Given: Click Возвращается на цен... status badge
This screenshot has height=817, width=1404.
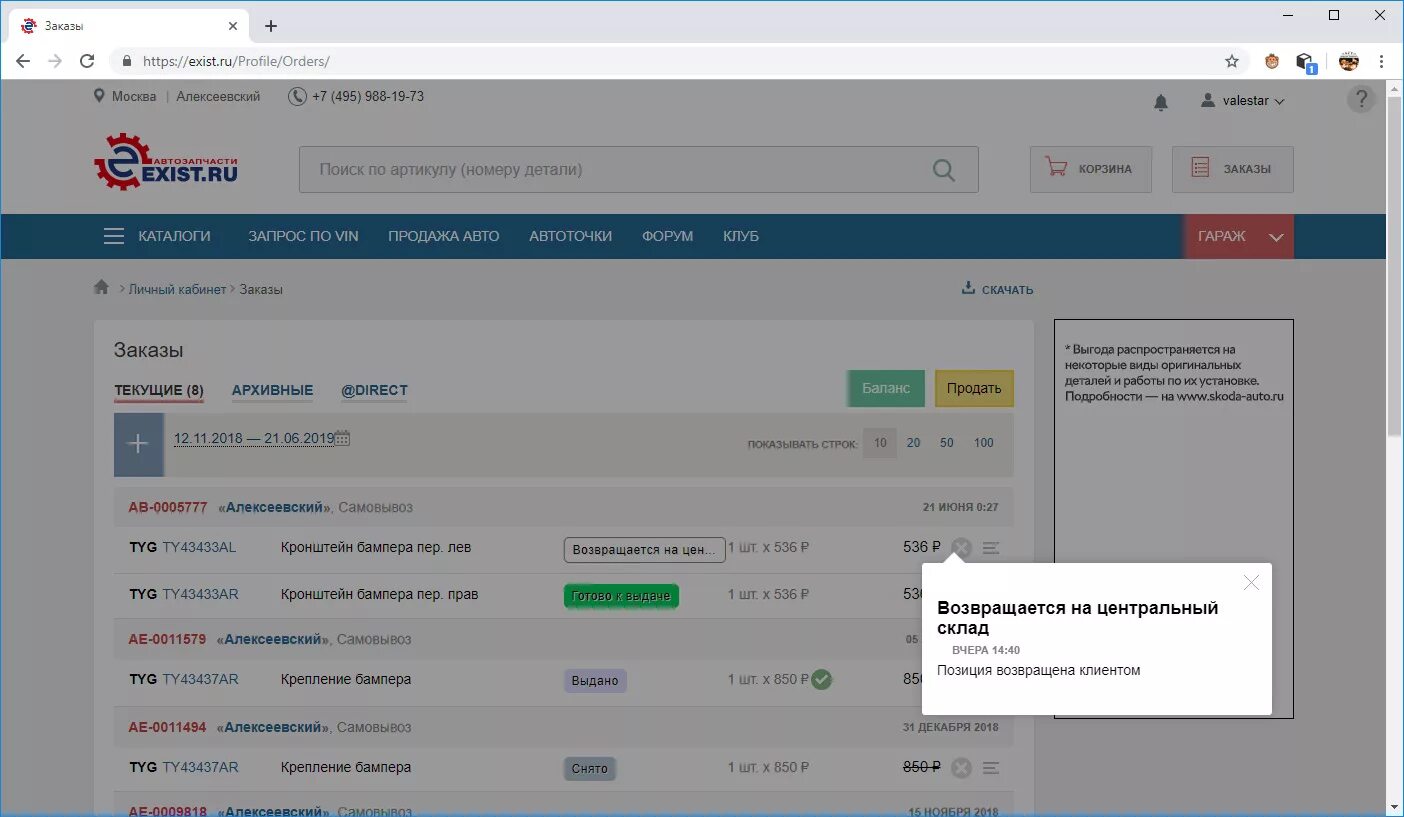Looking at the screenshot, I should [x=644, y=550].
